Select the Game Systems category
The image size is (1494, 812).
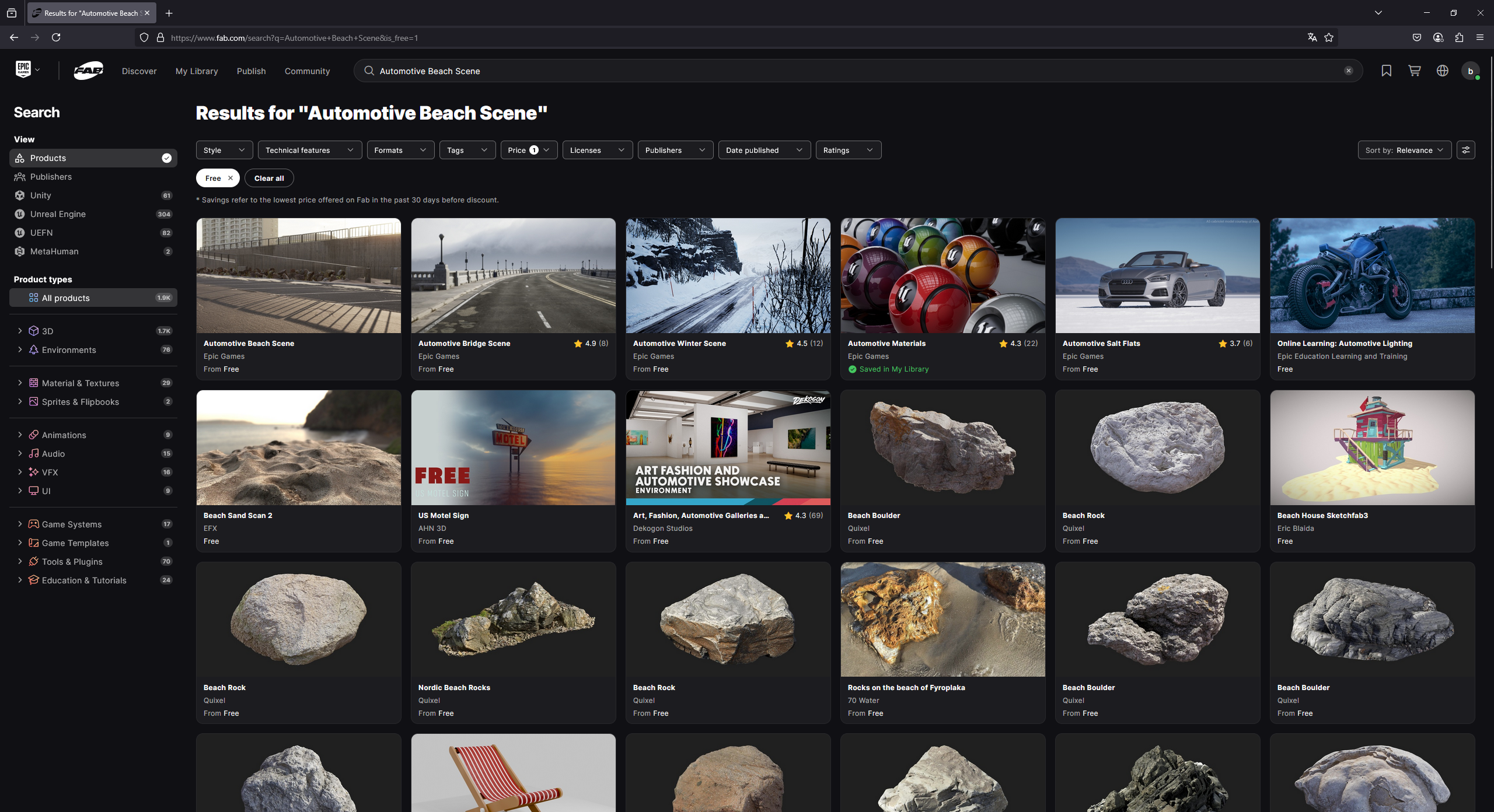pos(71,524)
